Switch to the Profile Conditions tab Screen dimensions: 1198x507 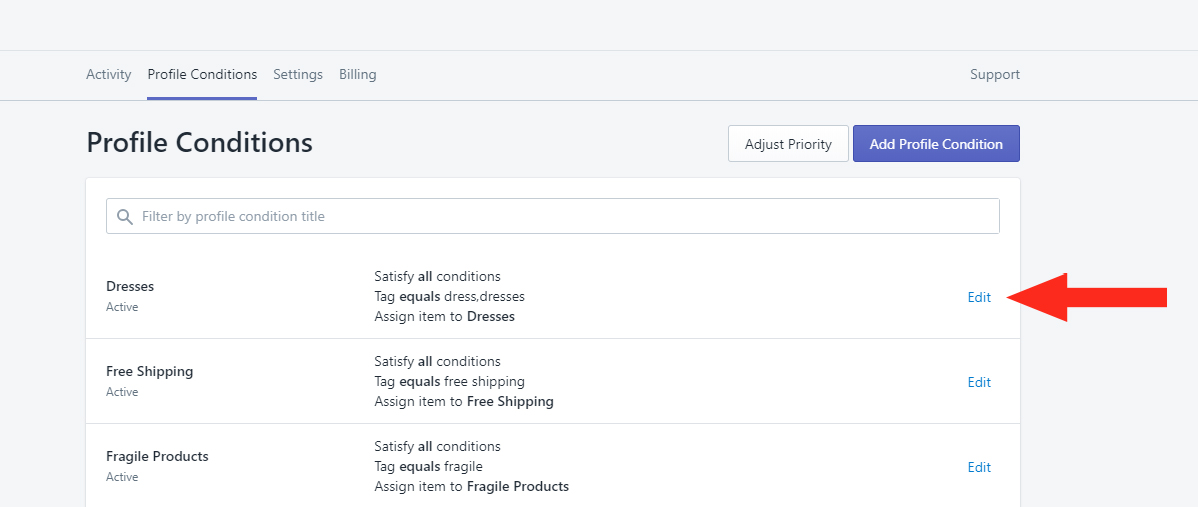coord(202,75)
